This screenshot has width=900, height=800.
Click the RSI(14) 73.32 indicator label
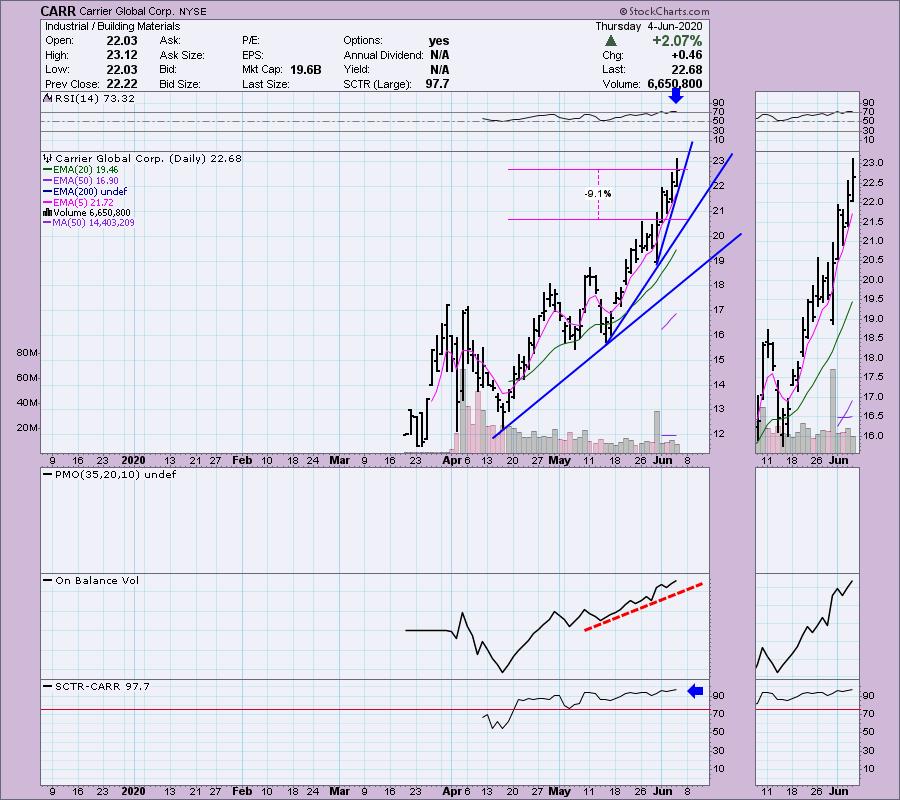[95, 99]
